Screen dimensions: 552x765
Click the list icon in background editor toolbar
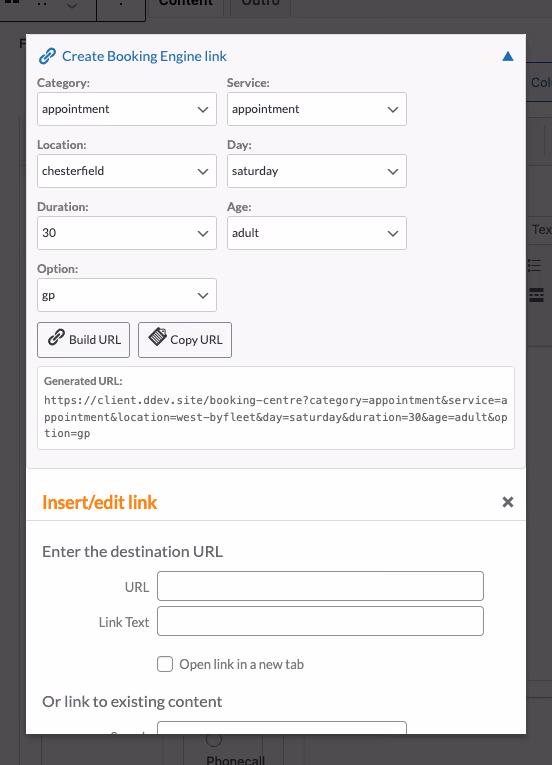pos(535,265)
